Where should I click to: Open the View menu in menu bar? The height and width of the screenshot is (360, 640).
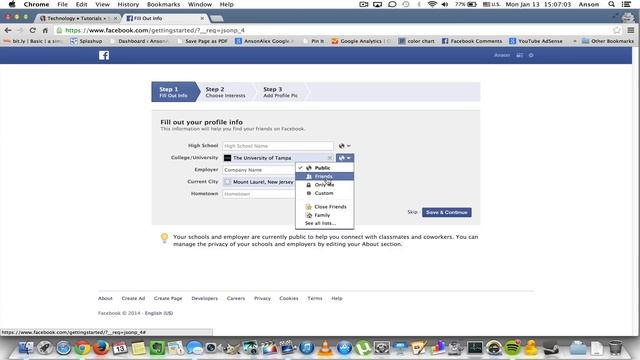tap(102, 4)
